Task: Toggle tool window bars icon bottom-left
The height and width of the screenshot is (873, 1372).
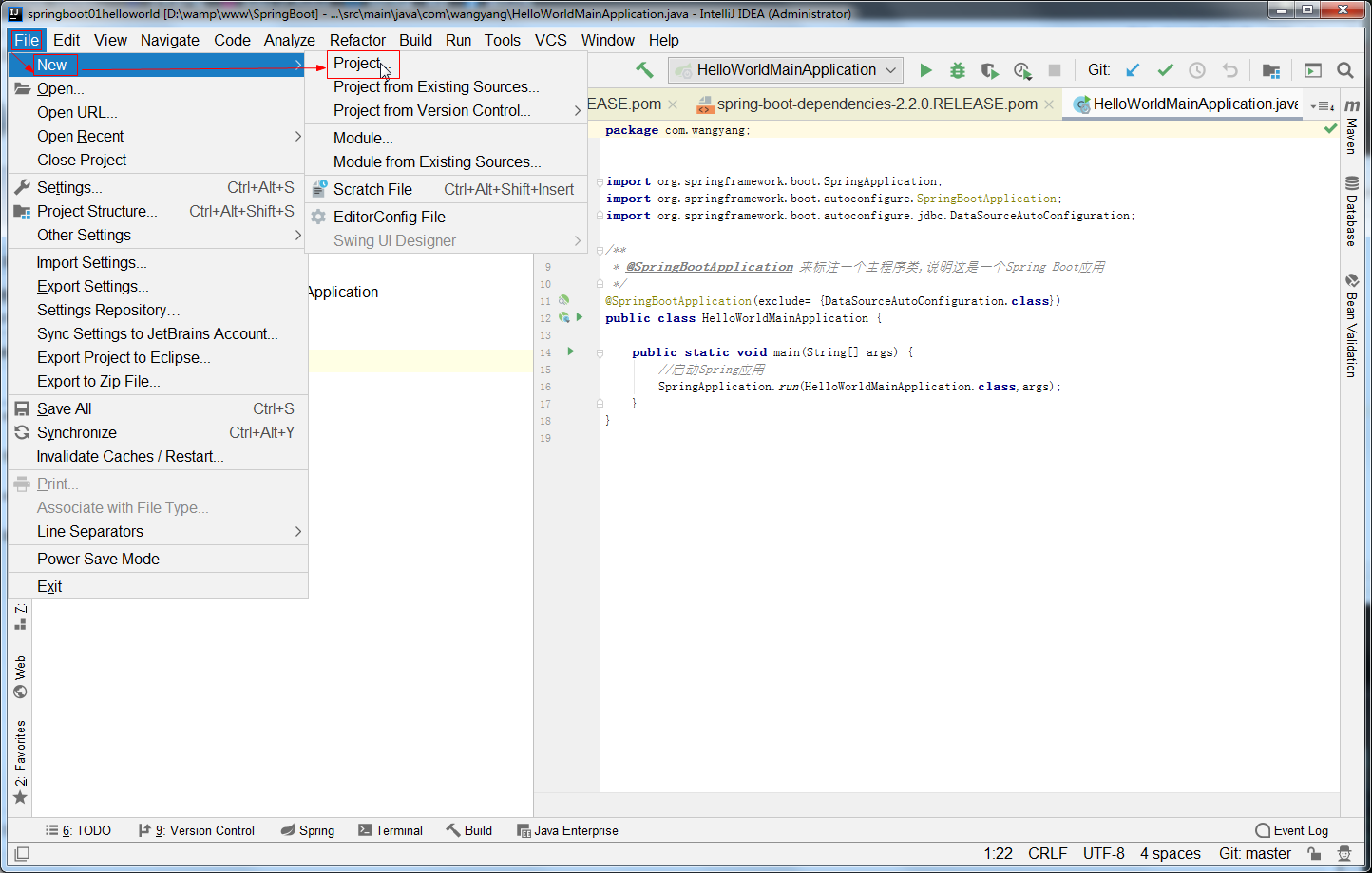Action: (22, 854)
